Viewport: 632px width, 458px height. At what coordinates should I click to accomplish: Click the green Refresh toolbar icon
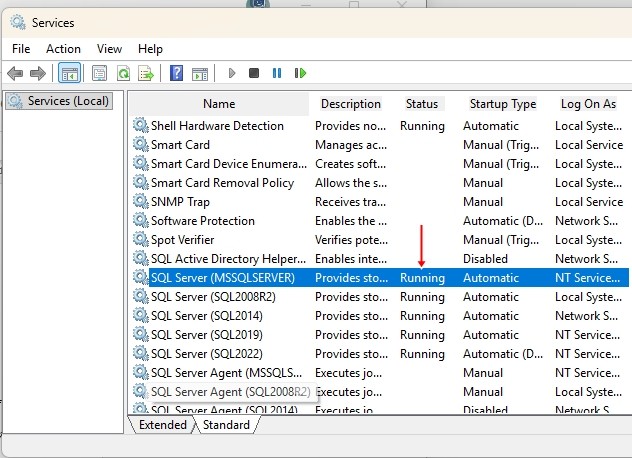pos(123,73)
